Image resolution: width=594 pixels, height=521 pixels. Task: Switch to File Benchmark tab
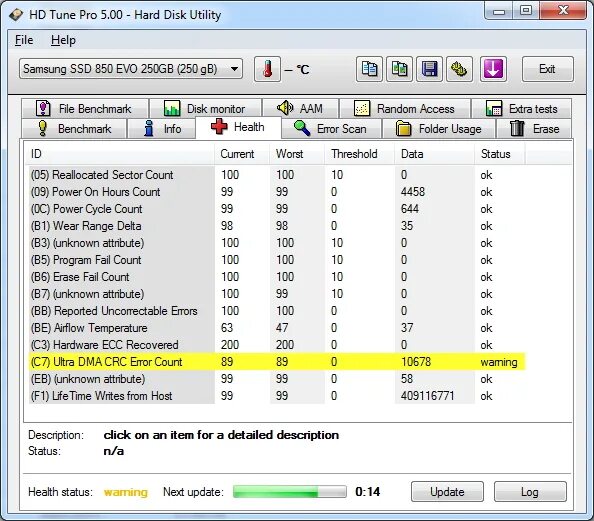point(85,108)
